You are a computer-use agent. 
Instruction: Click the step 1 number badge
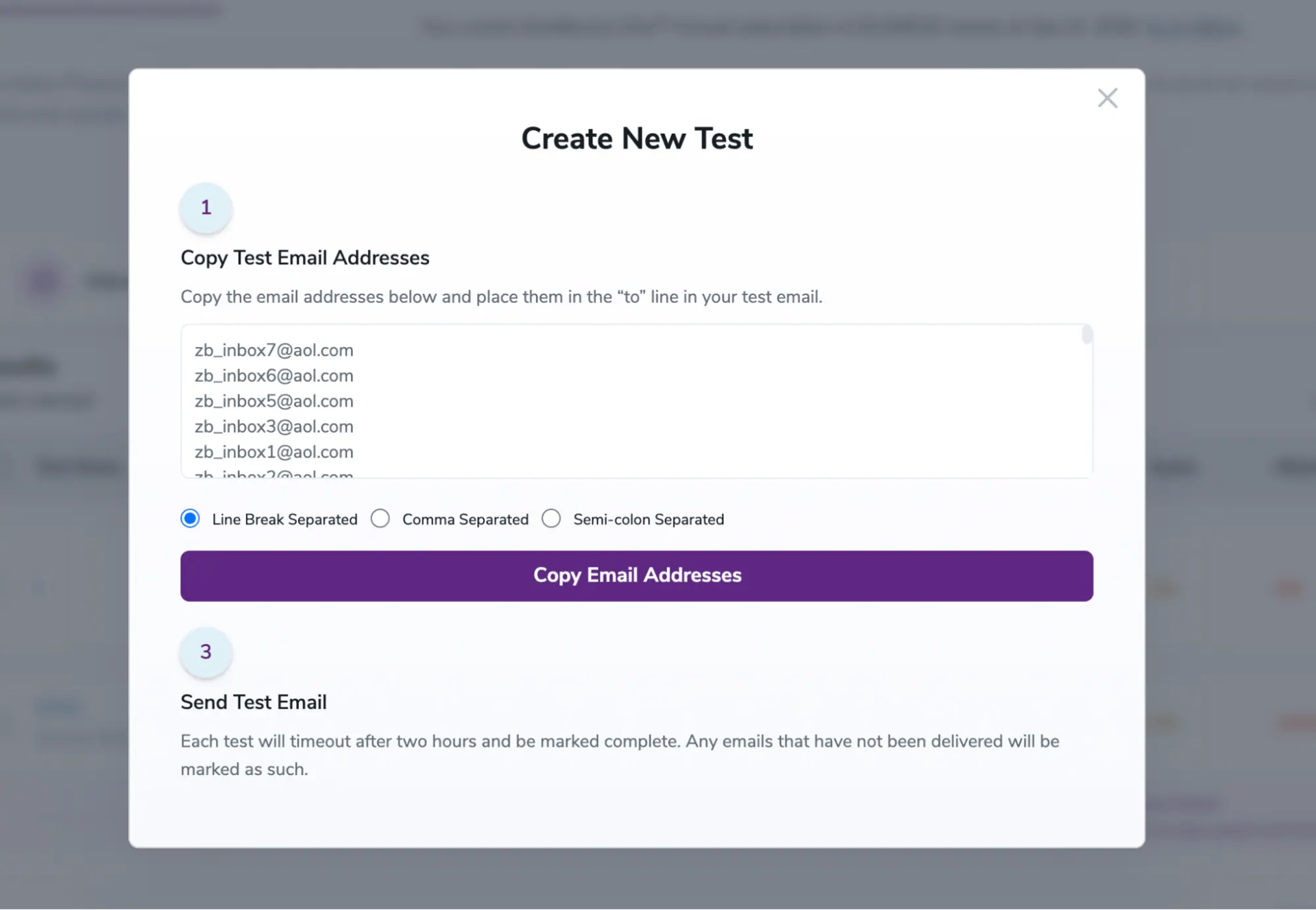coord(206,208)
